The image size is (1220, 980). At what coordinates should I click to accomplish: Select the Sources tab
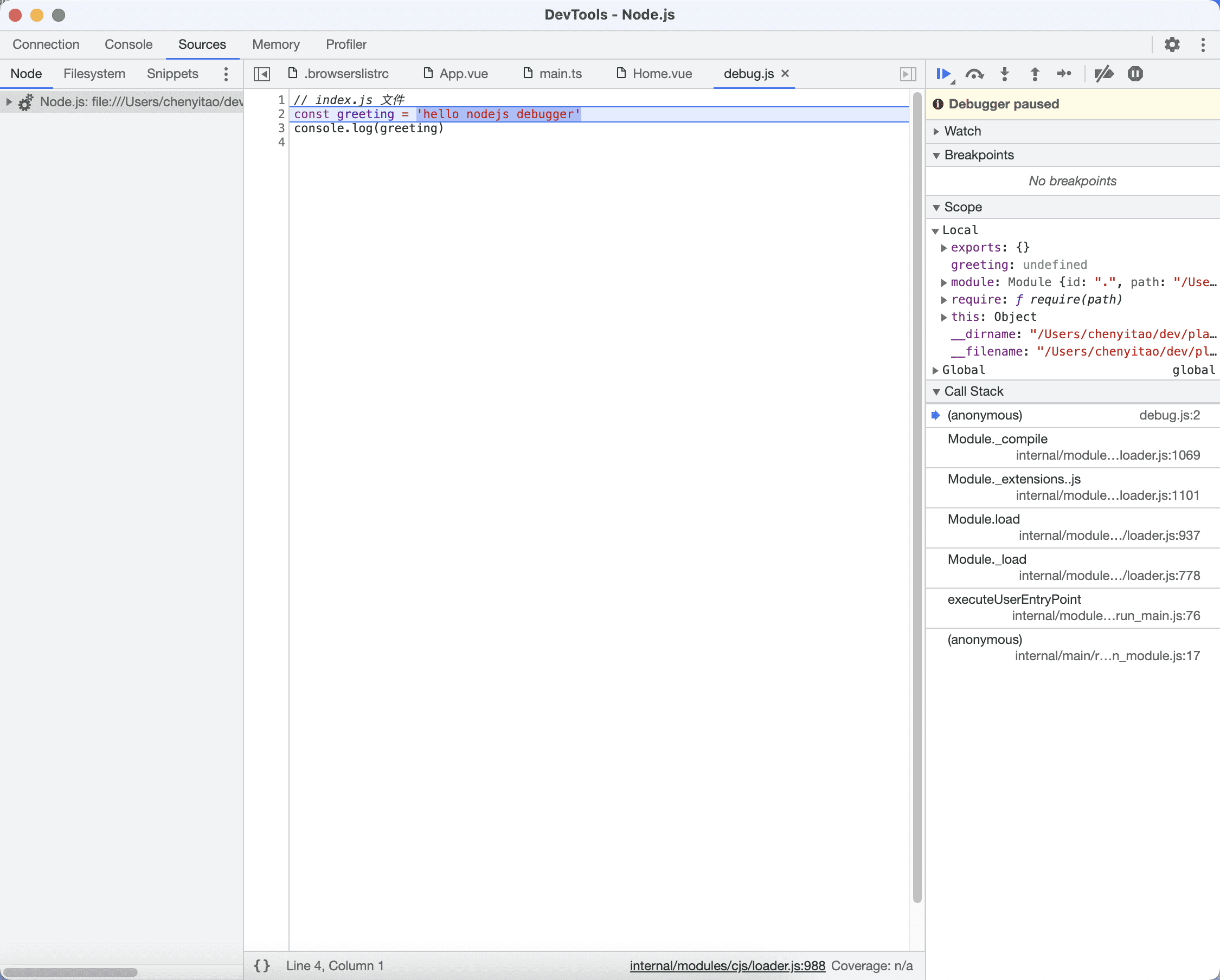click(202, 44)
